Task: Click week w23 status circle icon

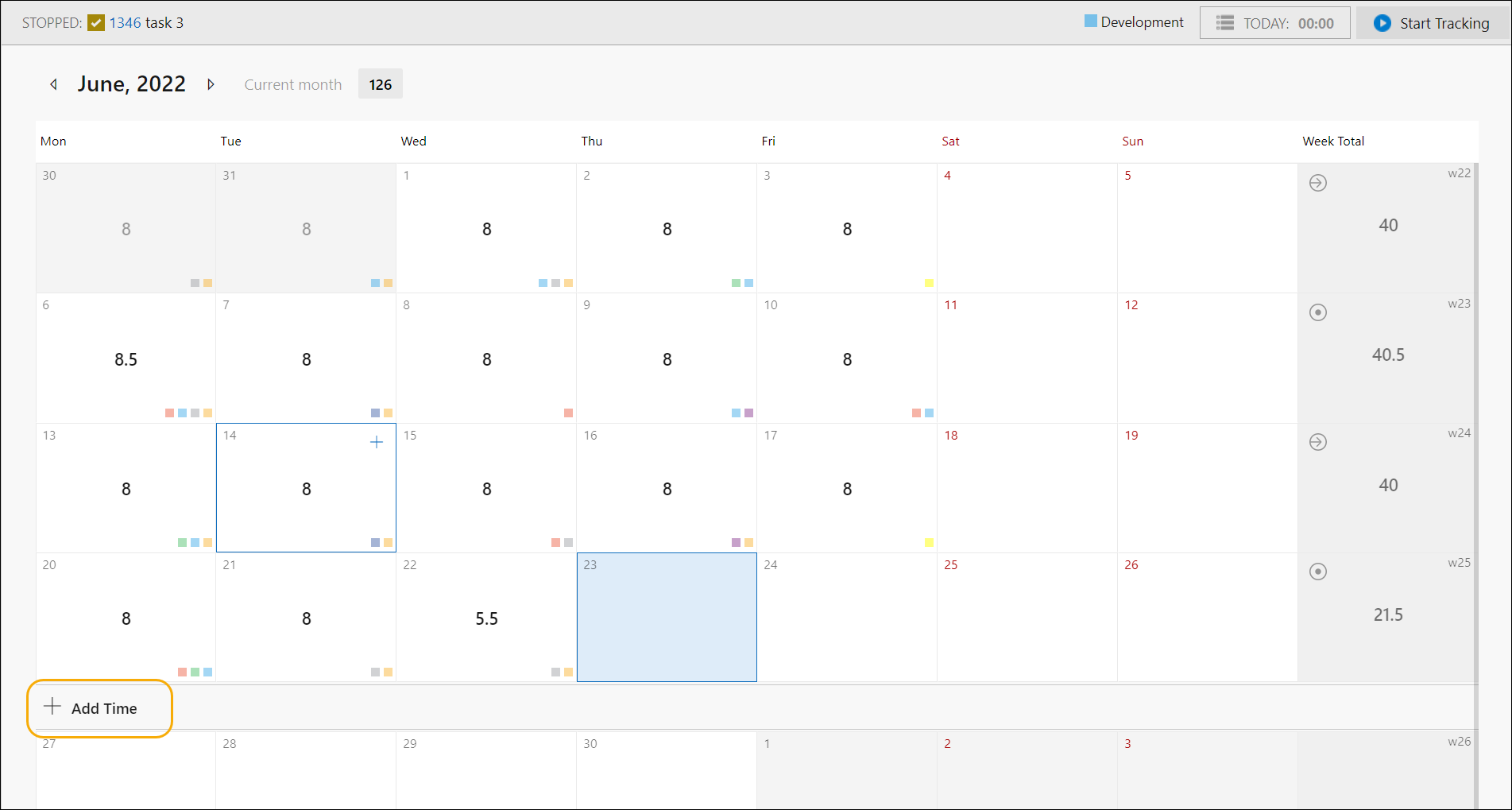Action: point(1318,312)
